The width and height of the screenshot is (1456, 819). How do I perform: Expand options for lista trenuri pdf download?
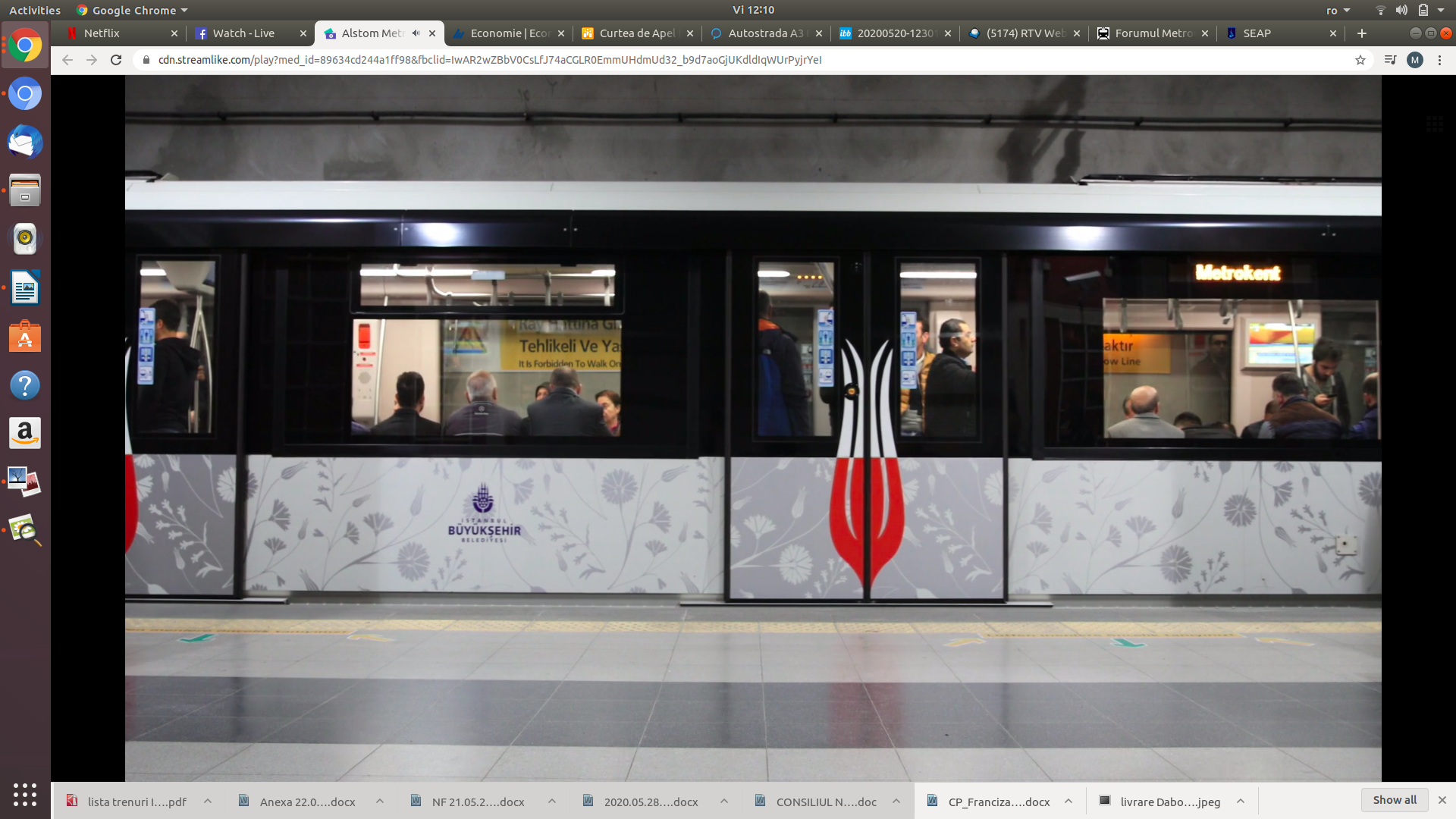[208, 801]
